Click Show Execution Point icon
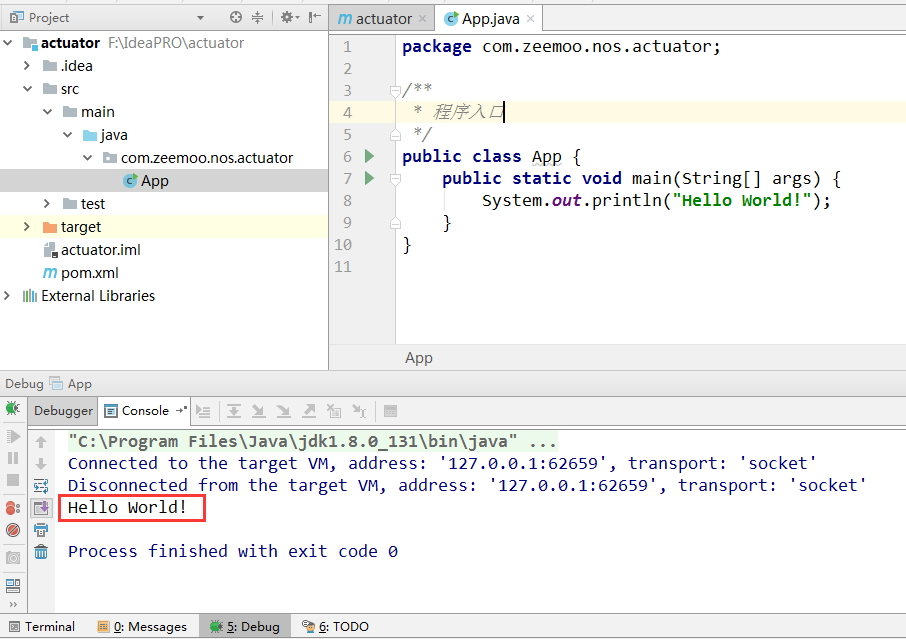 (x=203, y=411)
